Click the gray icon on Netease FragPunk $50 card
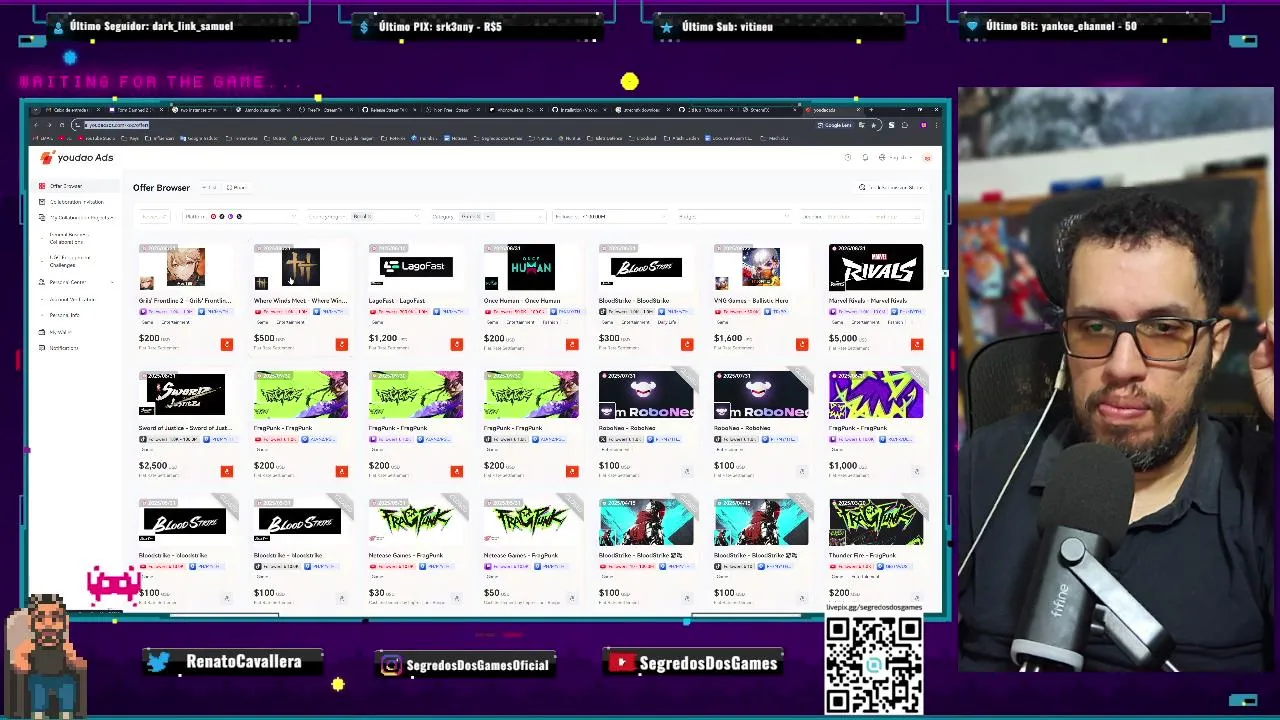The image size is (1280, 720). click(x=572, y=598)
